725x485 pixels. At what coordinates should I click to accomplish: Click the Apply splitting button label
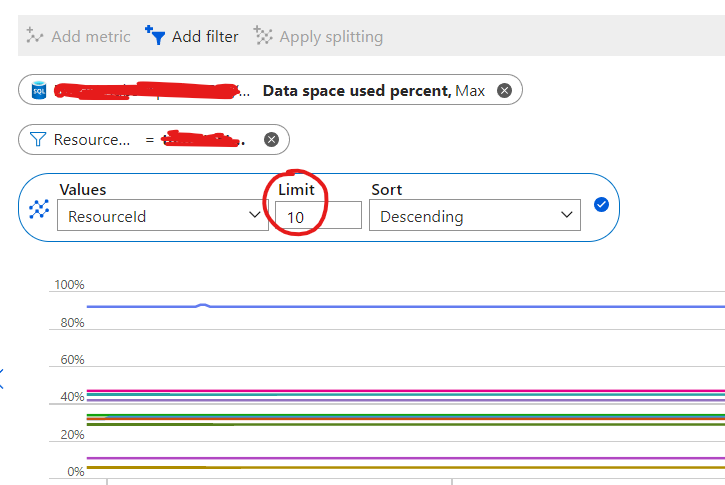click(331, 36)
